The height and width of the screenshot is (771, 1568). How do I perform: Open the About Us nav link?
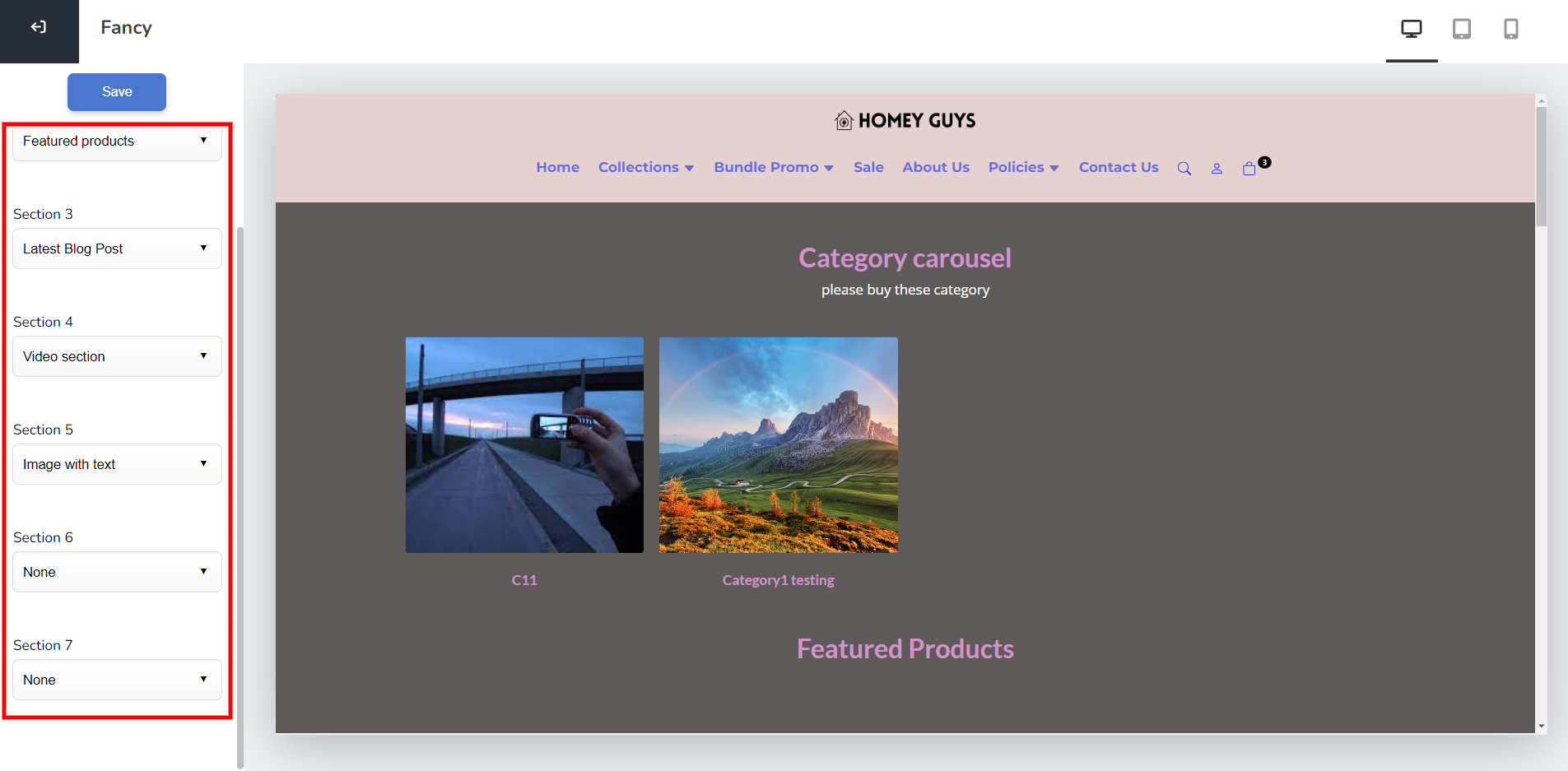(936, 167)
